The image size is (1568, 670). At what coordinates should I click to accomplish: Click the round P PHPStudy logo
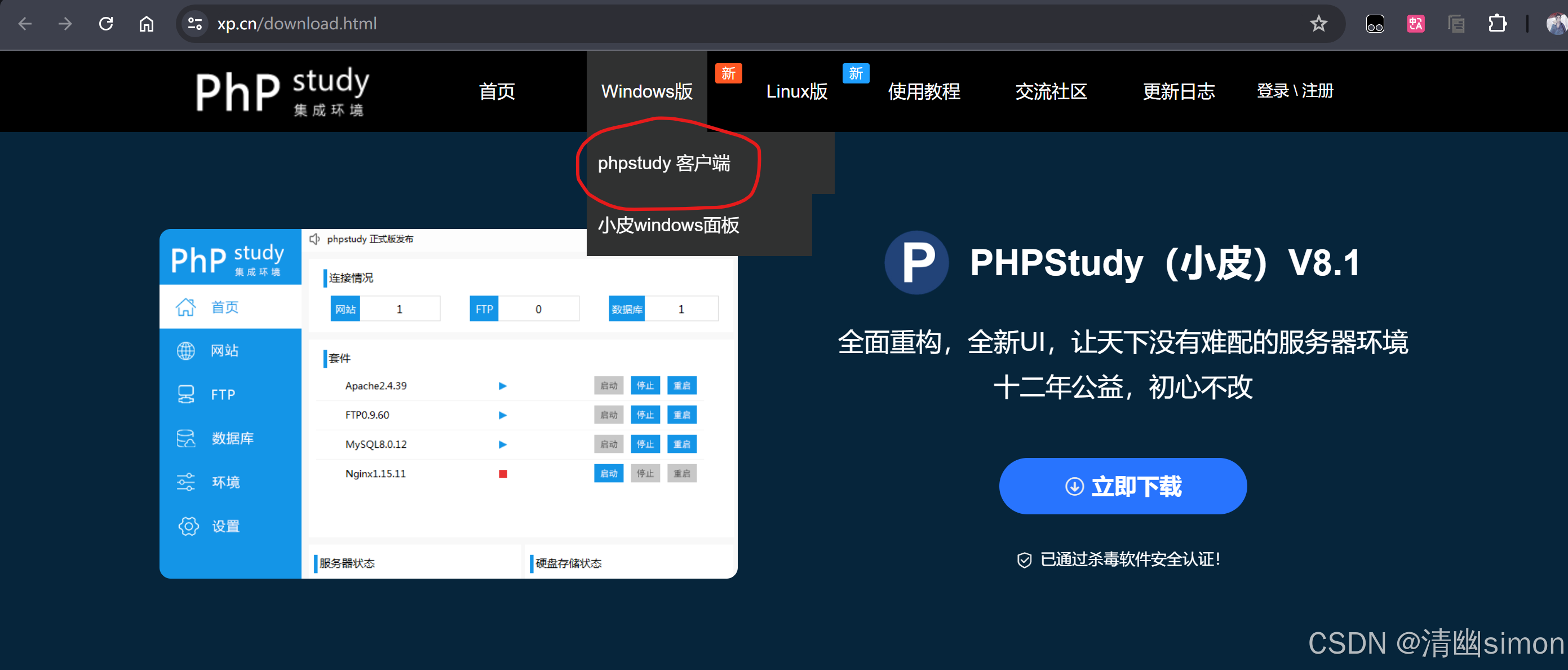tap(916, 262)
